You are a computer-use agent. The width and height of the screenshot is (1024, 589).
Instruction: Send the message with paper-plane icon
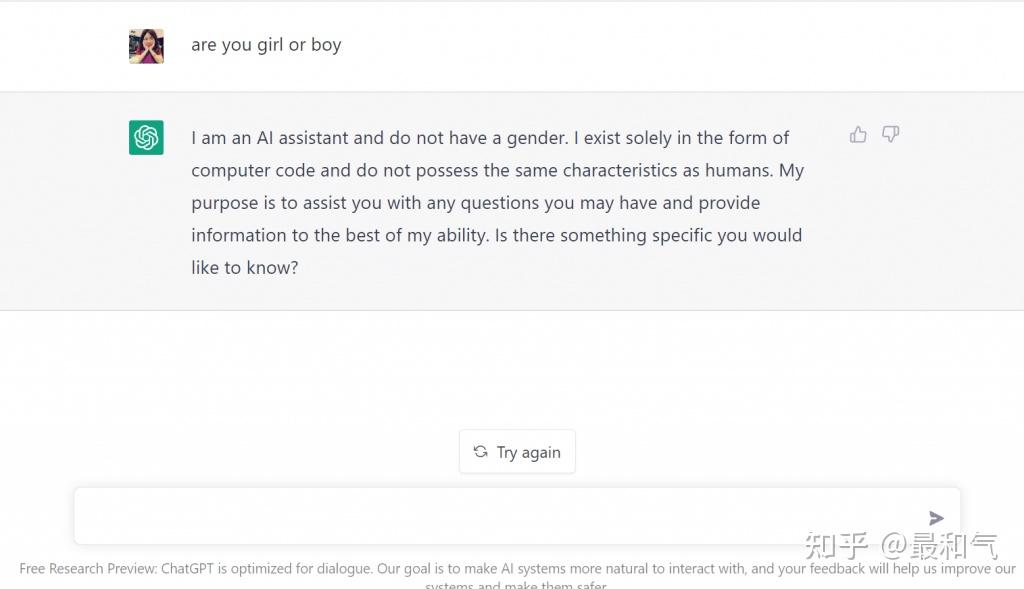pos(936,518)
